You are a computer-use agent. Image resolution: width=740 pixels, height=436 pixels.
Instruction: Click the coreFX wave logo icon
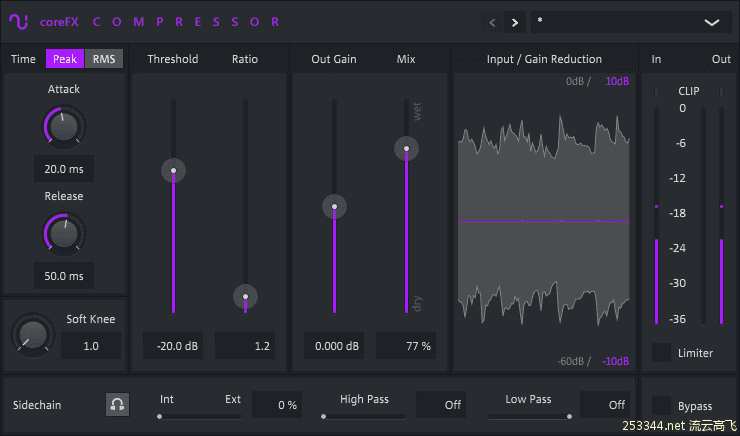[x=18, y=22]
